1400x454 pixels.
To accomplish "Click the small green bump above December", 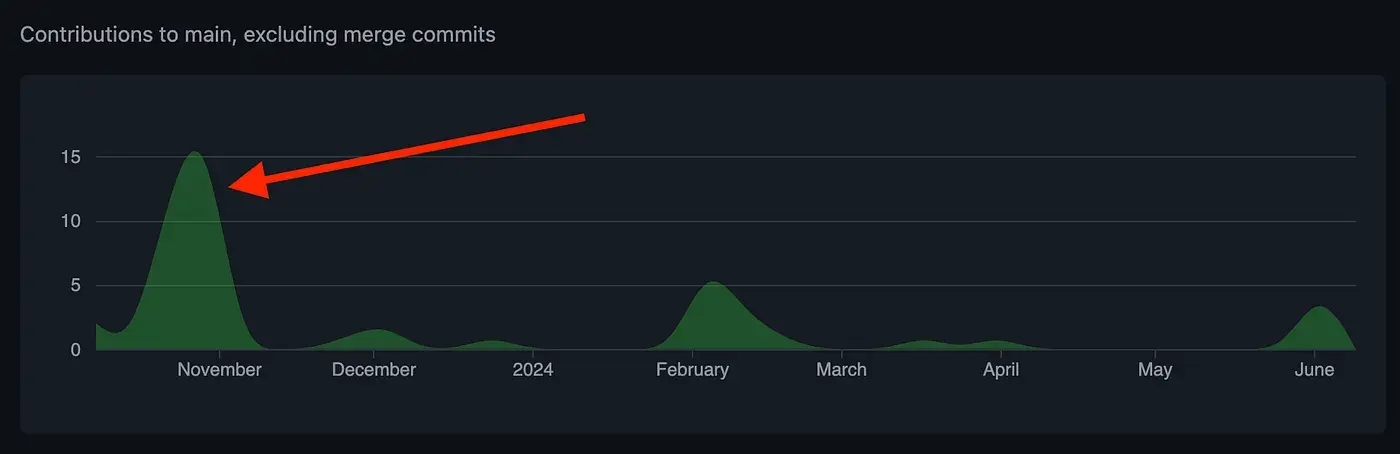I will pos(375,340).
